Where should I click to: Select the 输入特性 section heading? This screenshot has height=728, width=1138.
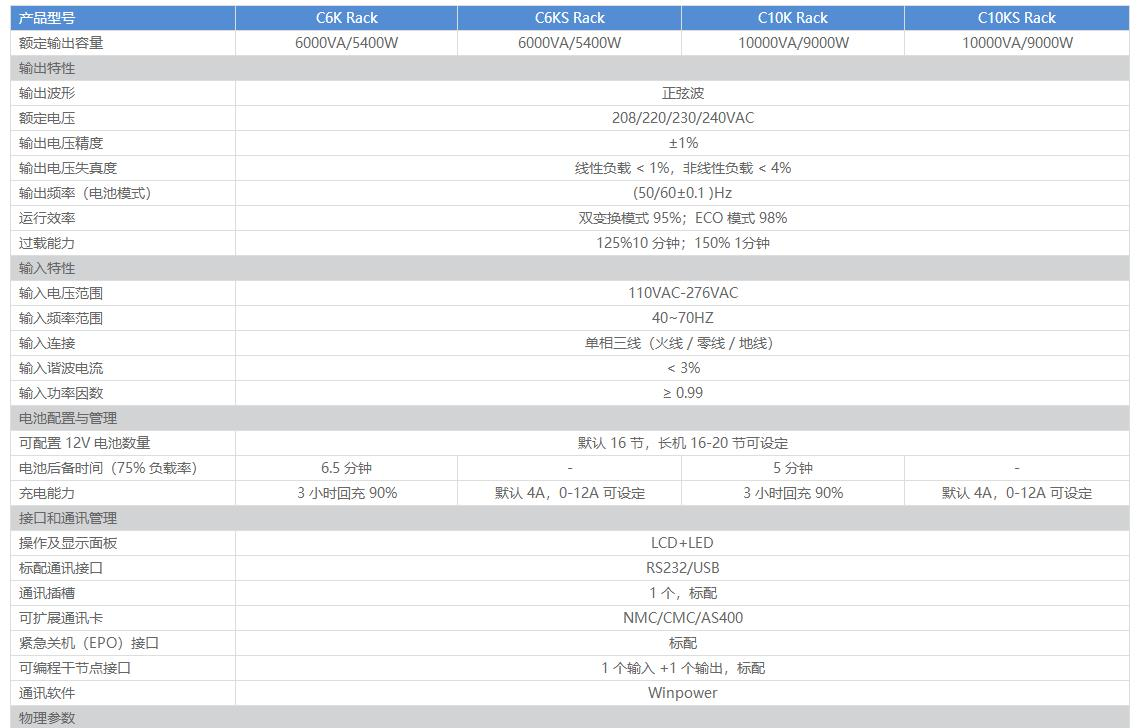pos(47,268)
